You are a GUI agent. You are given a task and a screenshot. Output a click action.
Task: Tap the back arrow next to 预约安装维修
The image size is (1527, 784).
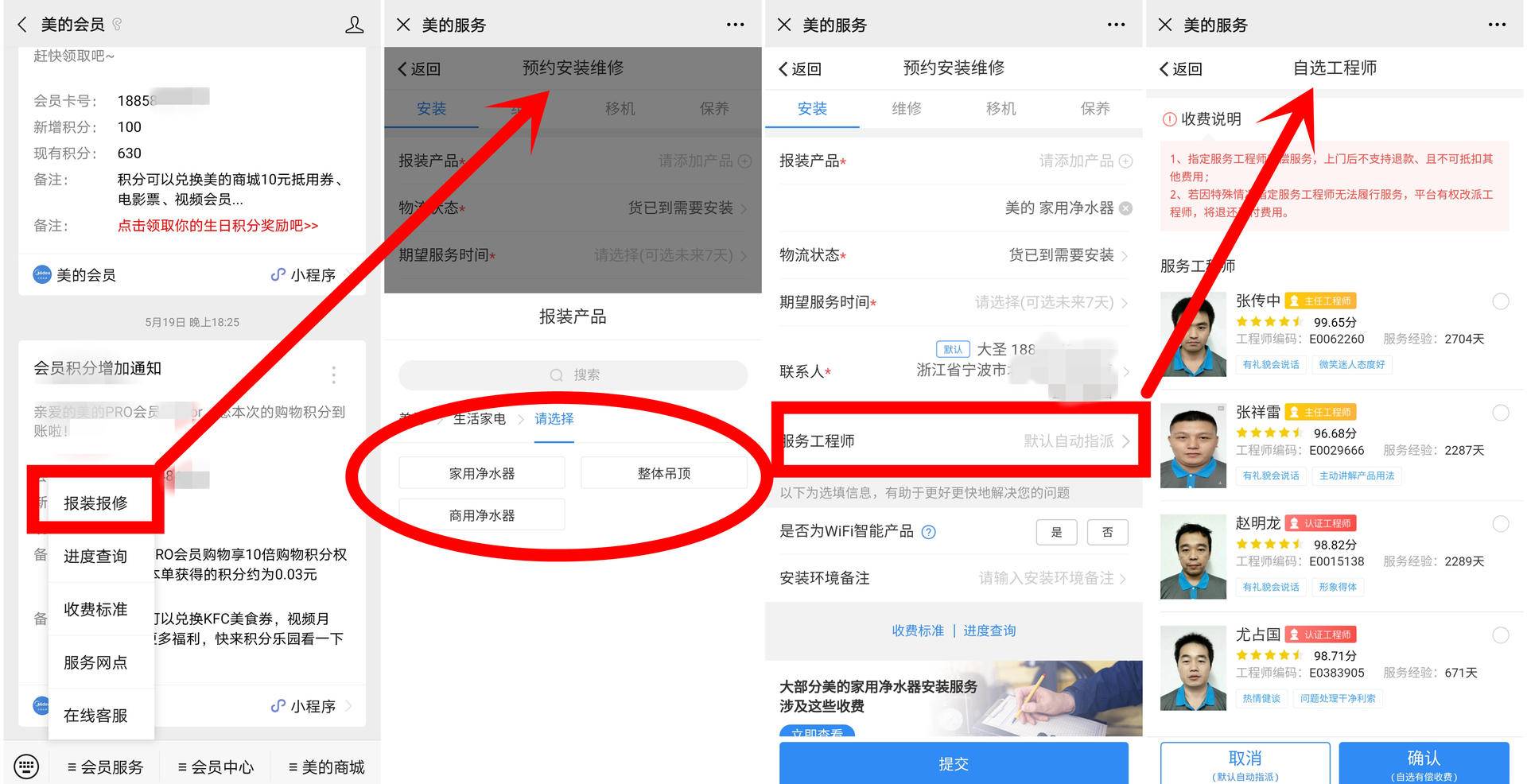tap(403, 68)
